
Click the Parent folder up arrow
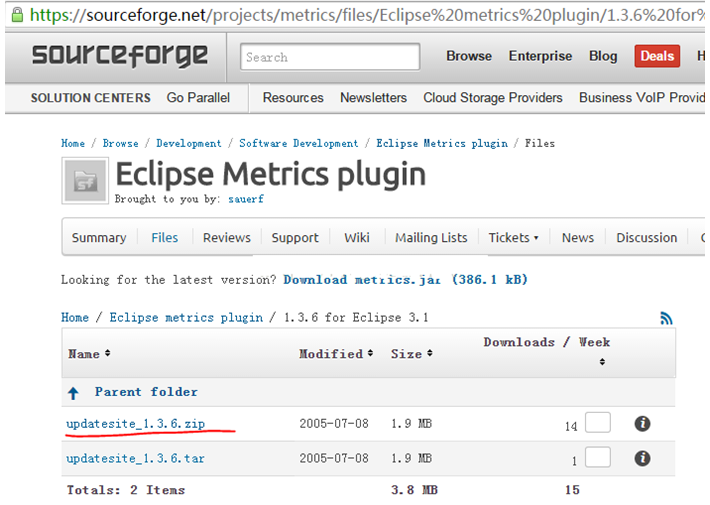[x=73, y=393]
